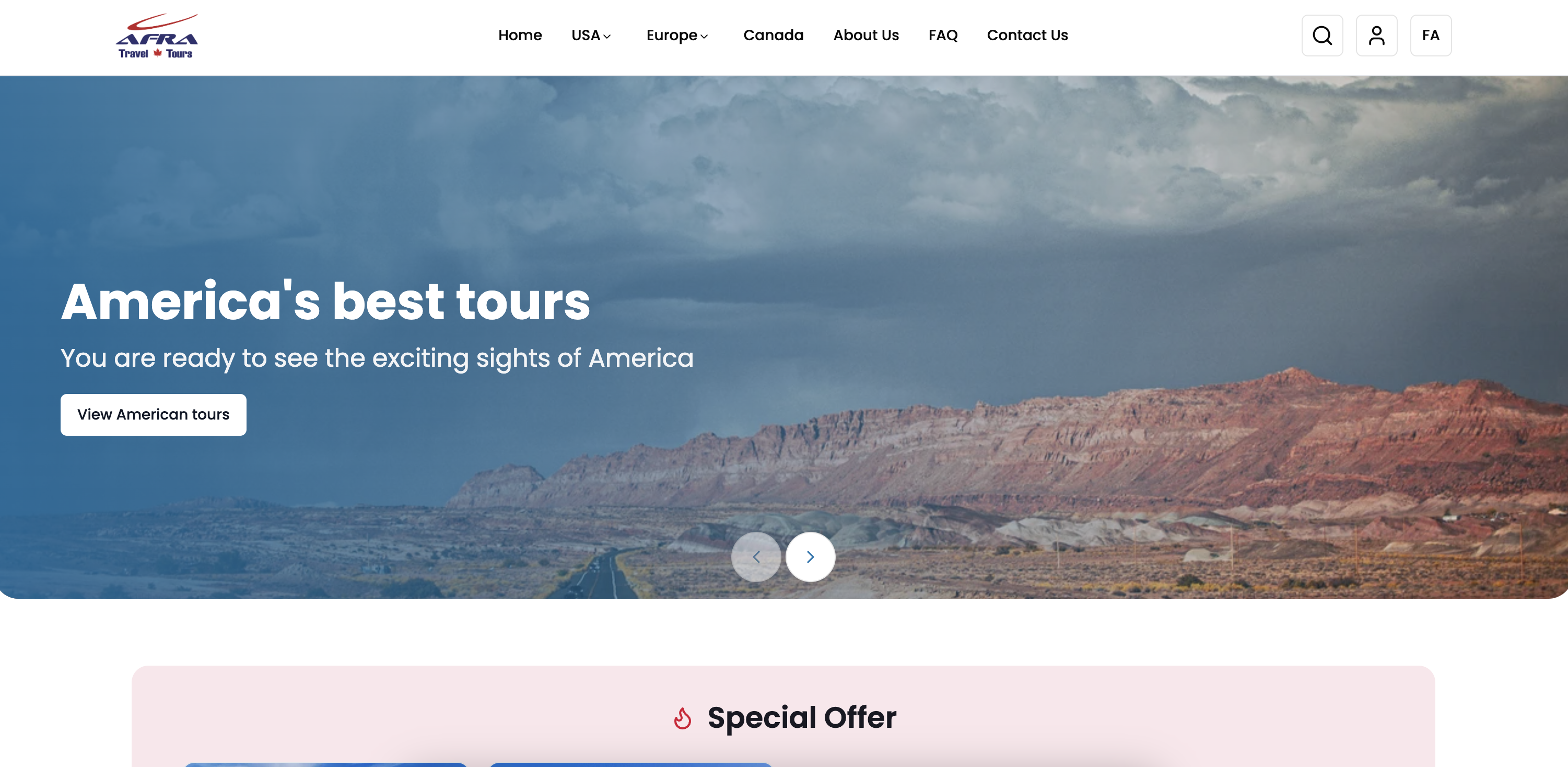The width and height of the screenshot is (1568, 767).
Task: Click the Special Offer section heading
Action: click(802, 718)
